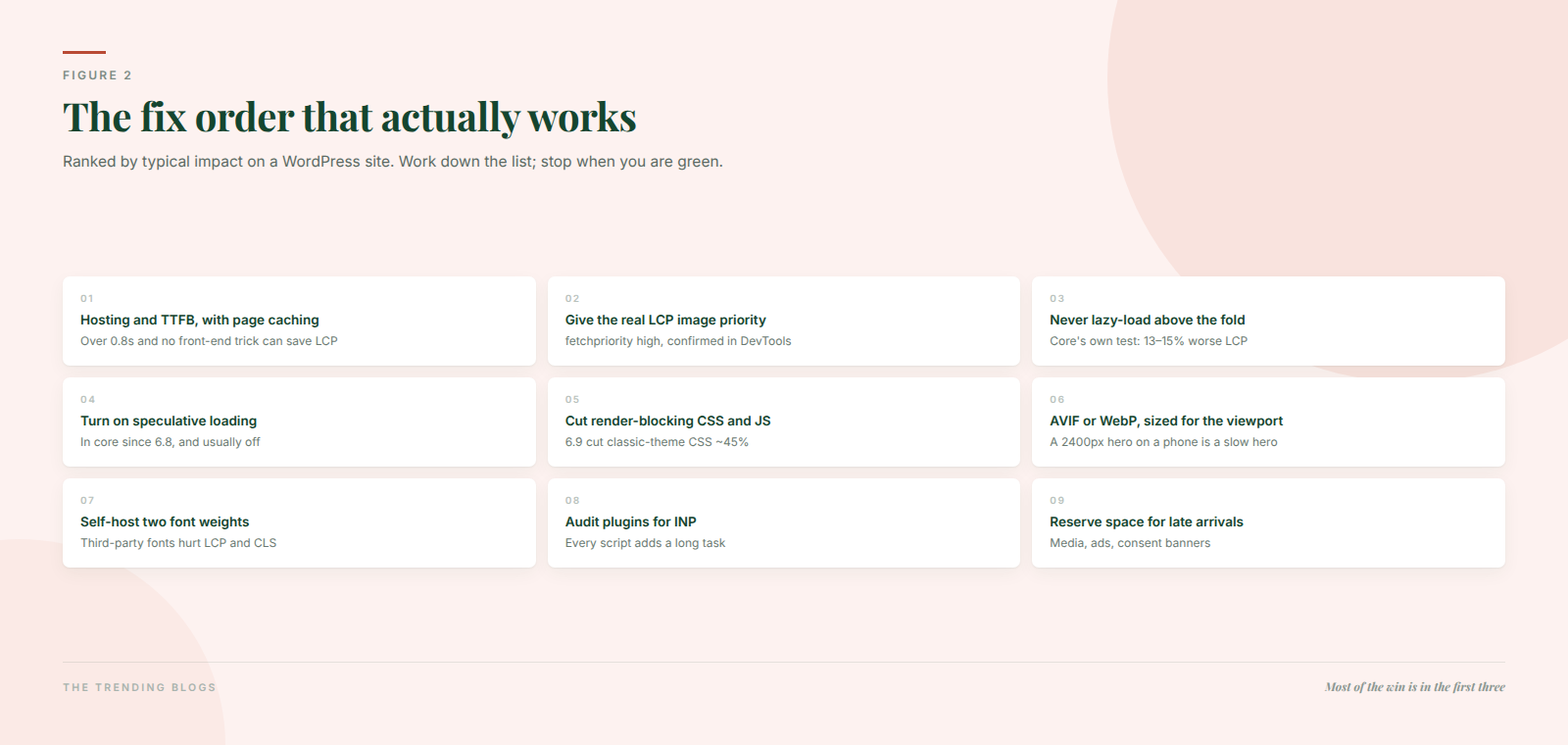The height and width of the screenshot is (745, 1568).
Task: Click the card number '04'
Action: pyautogui.click(x=88, y=399)
